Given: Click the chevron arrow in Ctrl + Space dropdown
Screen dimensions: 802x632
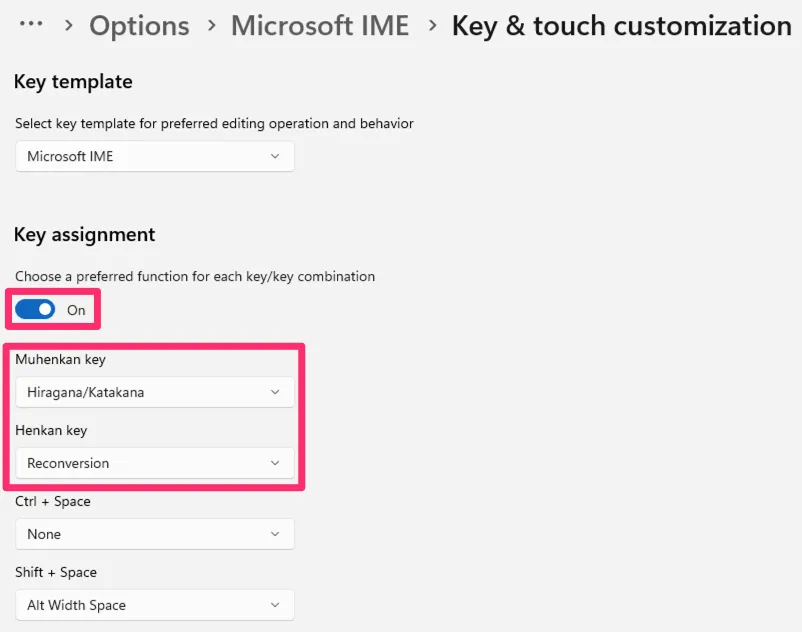Looking at the screenshot, I should [275, 534].
